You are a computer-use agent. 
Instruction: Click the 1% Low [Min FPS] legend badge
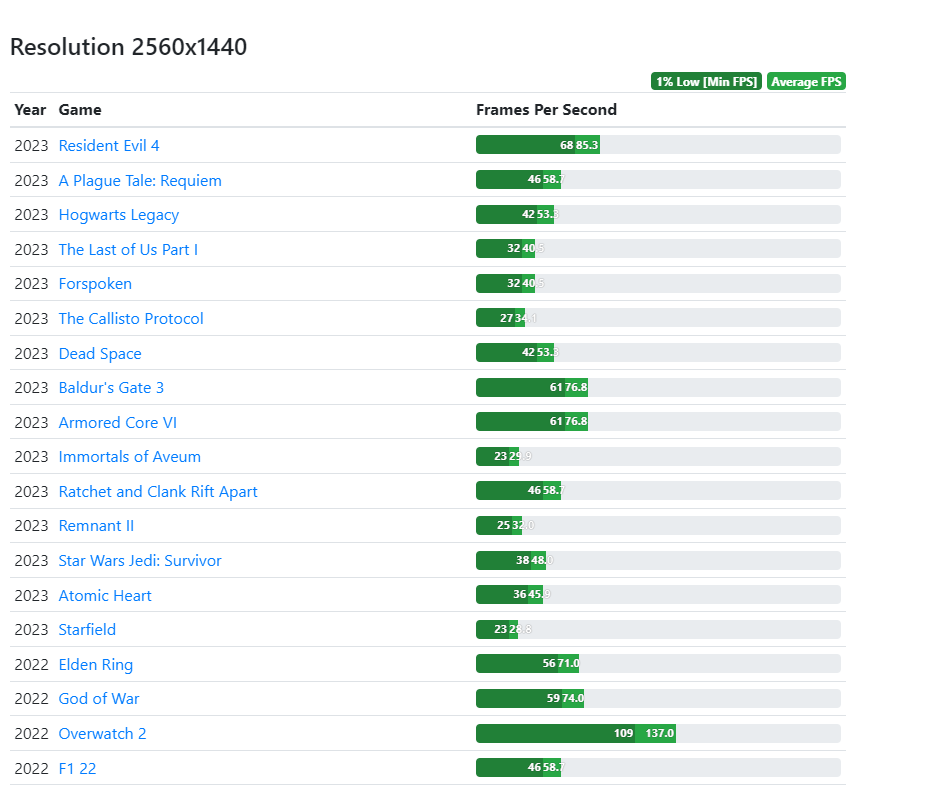pyautogui.click(x=706, y=82)
